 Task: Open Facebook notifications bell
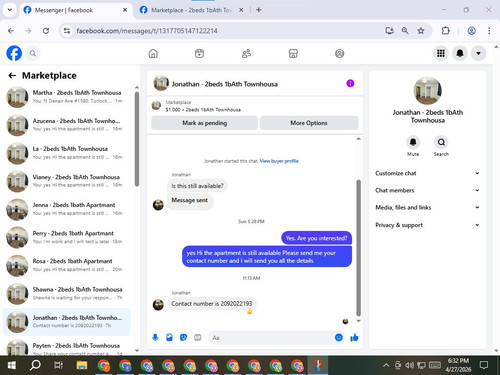[460, 53]
